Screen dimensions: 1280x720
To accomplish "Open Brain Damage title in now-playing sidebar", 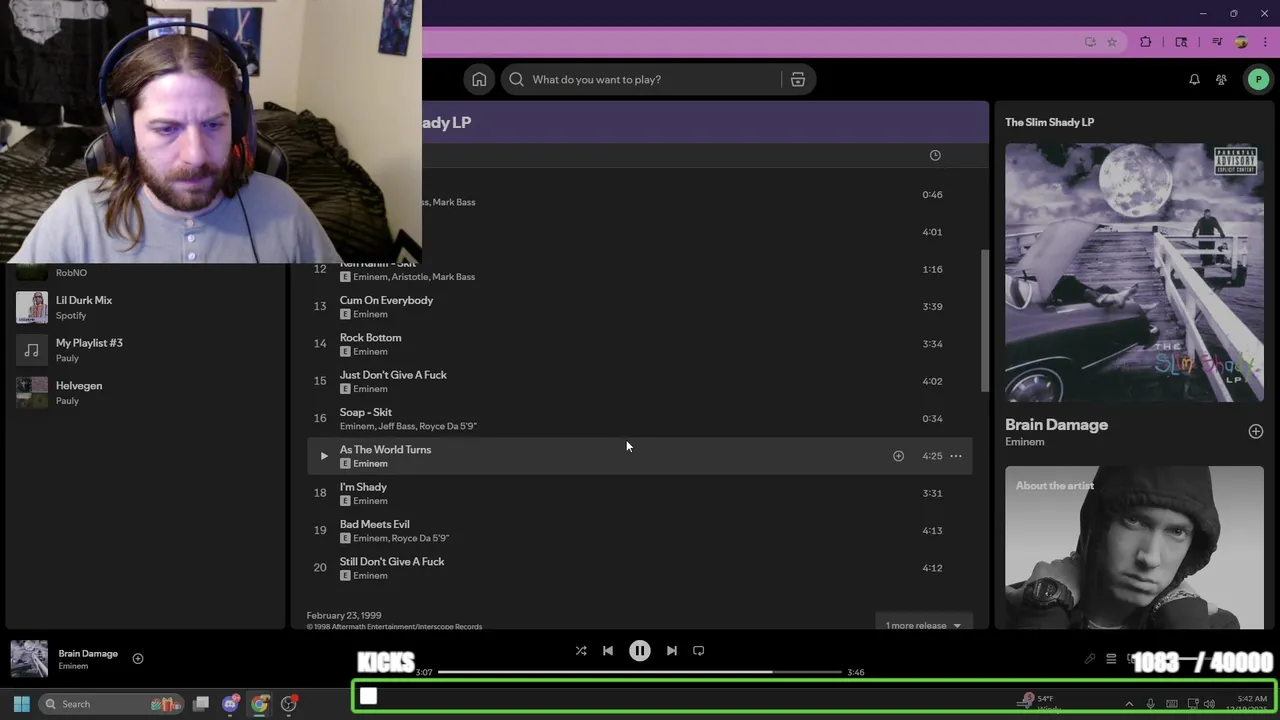I will point(1056,425).
